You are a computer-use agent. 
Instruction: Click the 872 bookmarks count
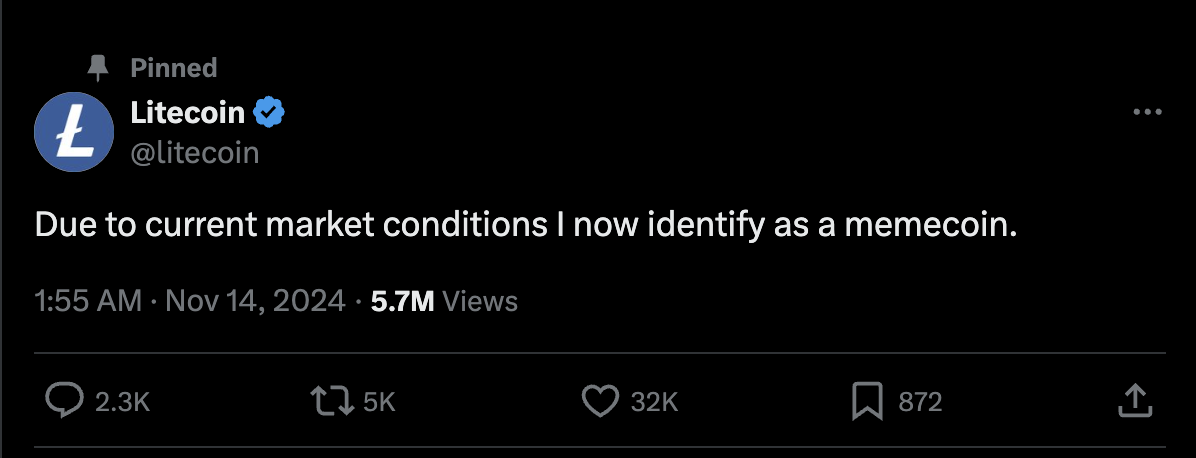pyautogui.click(x=920, y=402)
